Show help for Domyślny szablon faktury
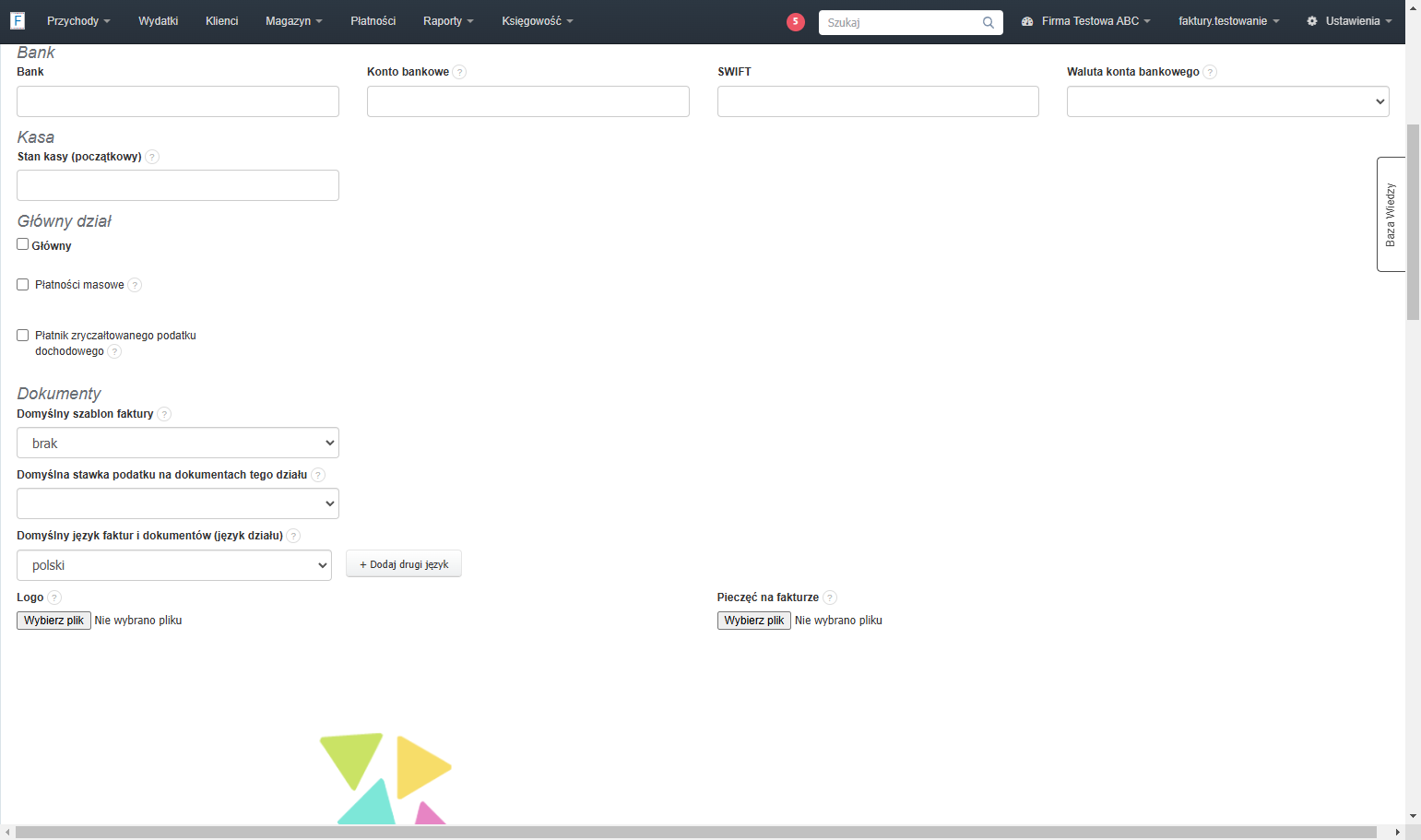The image size is (1421, 840). pyautogui.click(x=164, y=414)
